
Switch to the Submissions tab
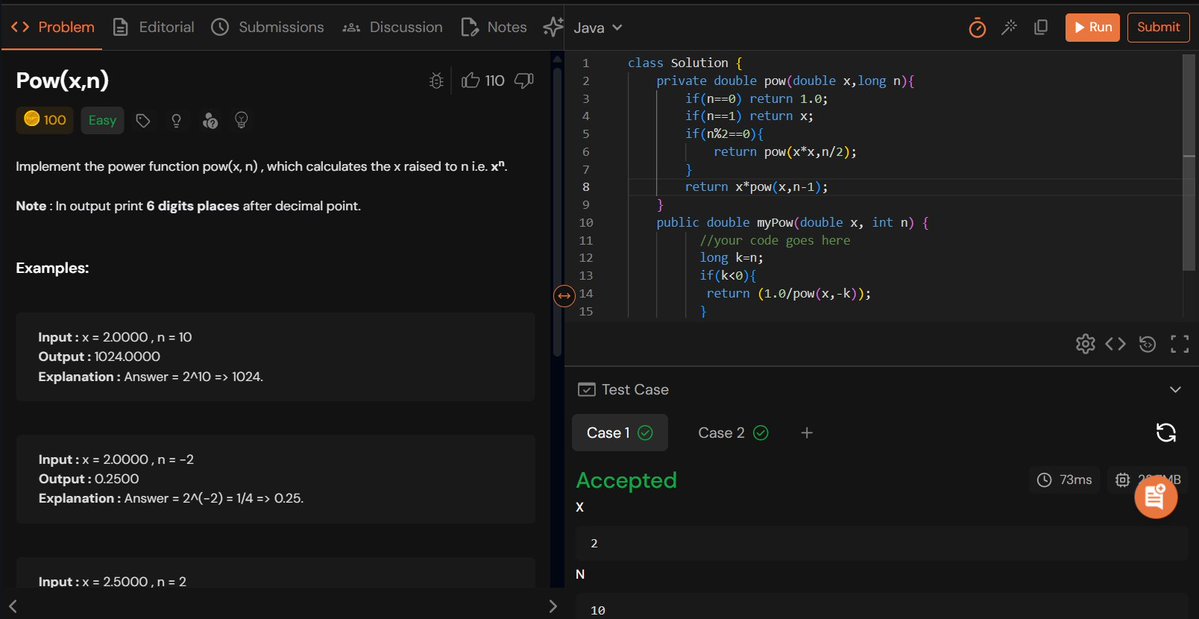(x=268, y=28)
